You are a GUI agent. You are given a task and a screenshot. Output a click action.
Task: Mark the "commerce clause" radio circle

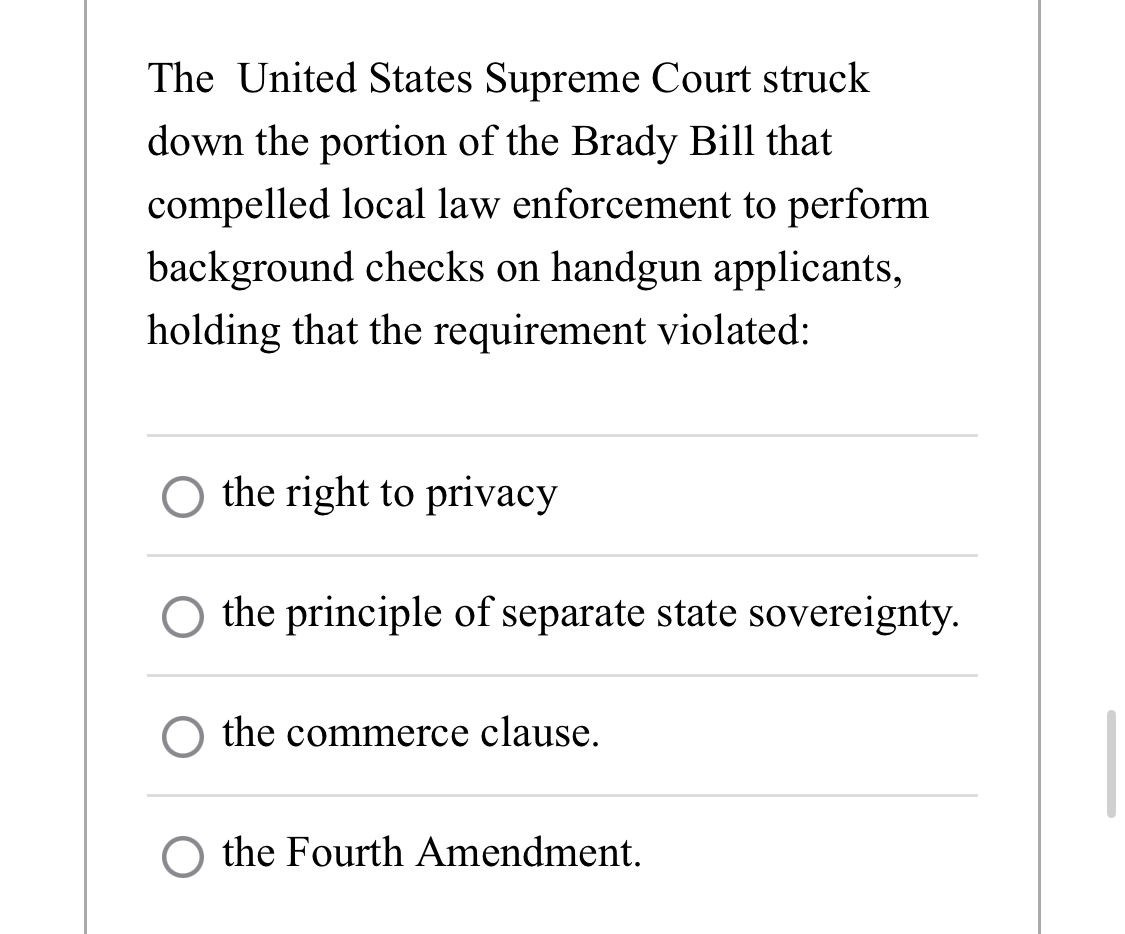[182, 737]
